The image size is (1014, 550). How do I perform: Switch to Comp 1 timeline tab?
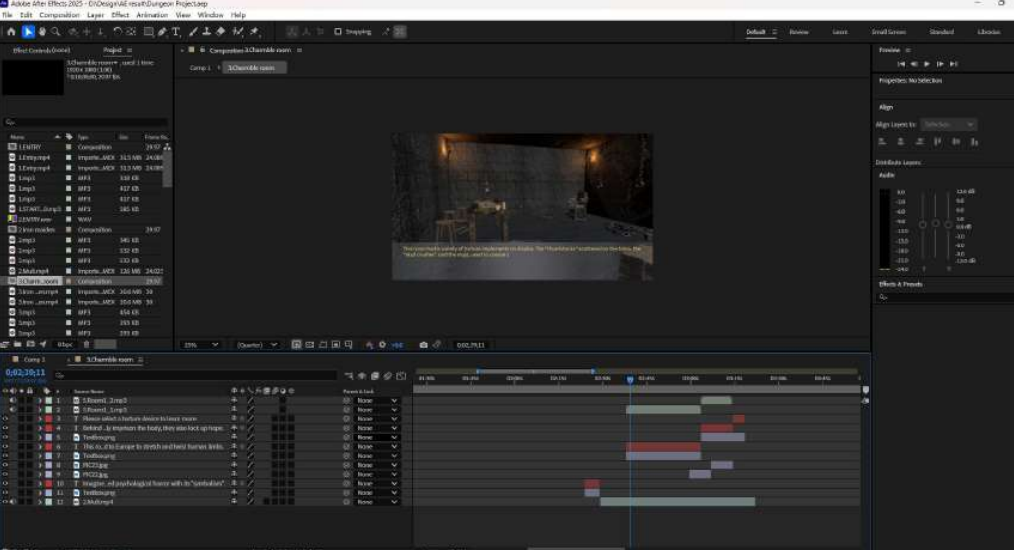[34, 359]
